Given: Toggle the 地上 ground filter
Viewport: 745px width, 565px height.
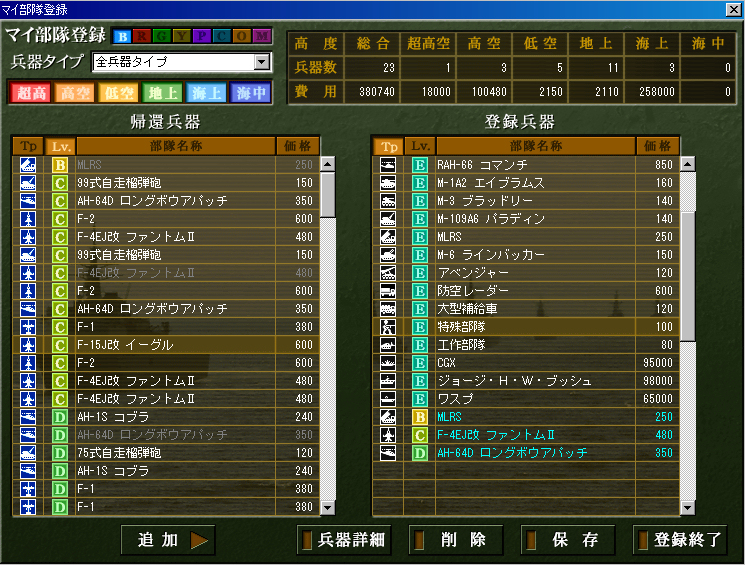Looking at the screenshot, I should [x=162, y=93].
